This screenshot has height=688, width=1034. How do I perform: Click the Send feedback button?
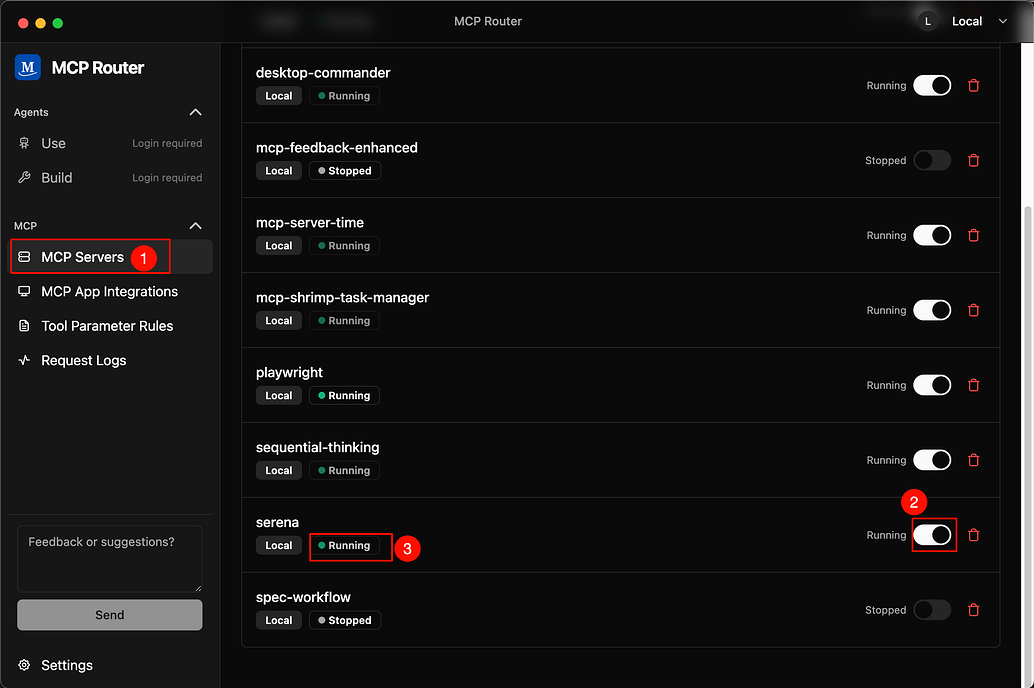[x=109, y=615]
